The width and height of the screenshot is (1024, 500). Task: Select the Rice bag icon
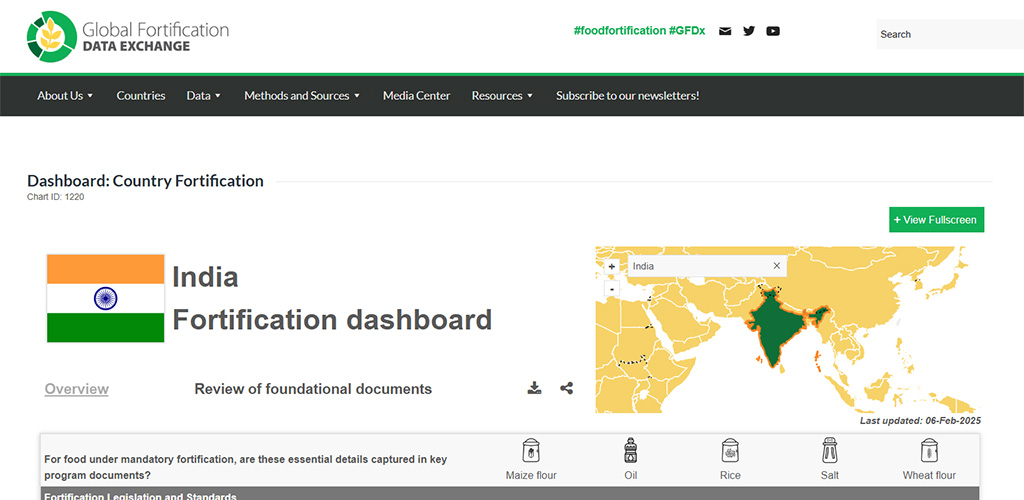point(730,450)
